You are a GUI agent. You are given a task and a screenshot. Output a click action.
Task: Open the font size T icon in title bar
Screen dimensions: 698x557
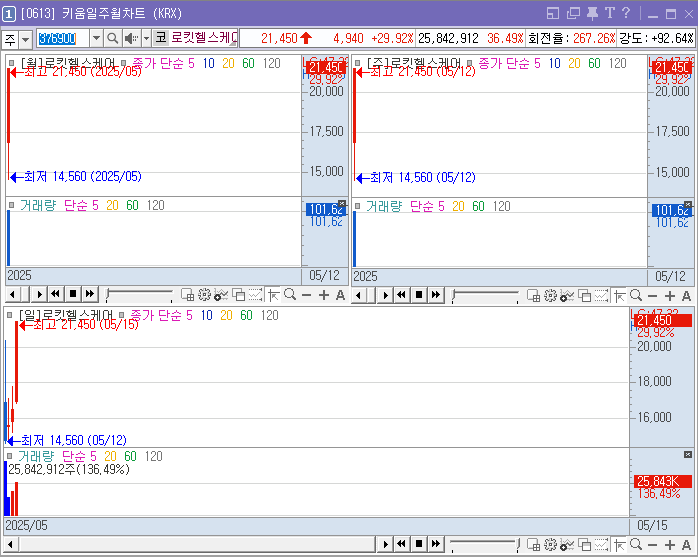point(610,13)
